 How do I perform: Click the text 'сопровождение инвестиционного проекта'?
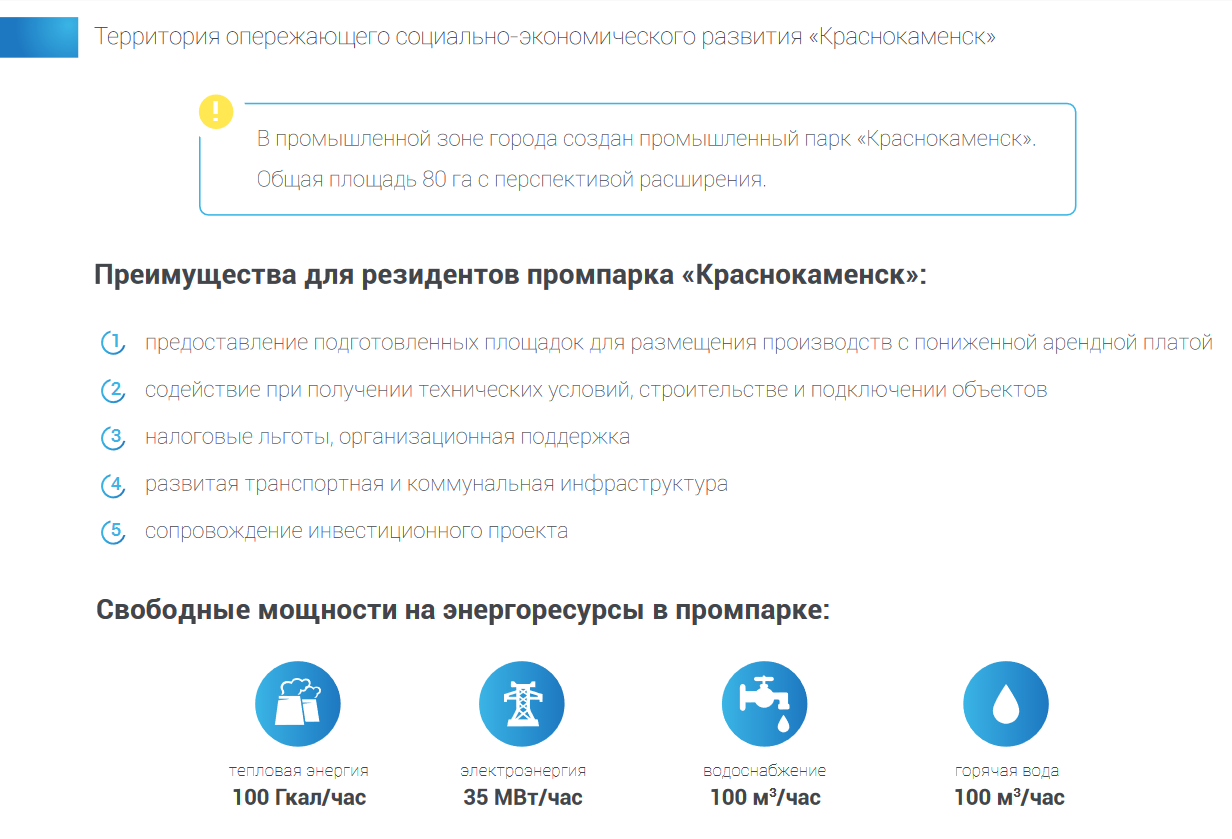pos(356,531)
